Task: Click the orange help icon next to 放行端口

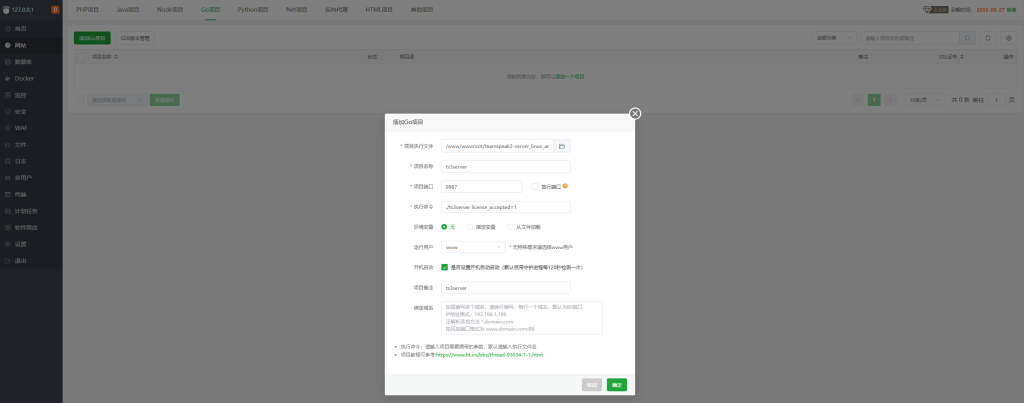Action: coord(565,185)
